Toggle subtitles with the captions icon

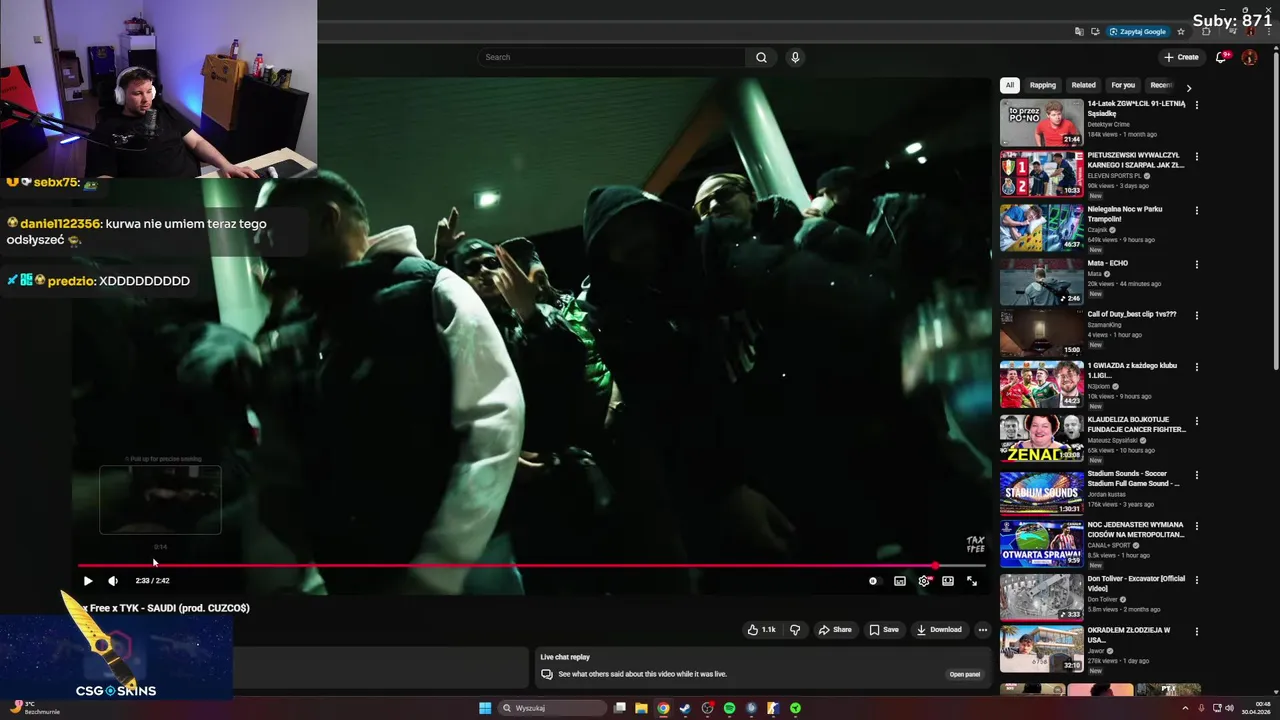pyautogui.click(x=900, y=581)
